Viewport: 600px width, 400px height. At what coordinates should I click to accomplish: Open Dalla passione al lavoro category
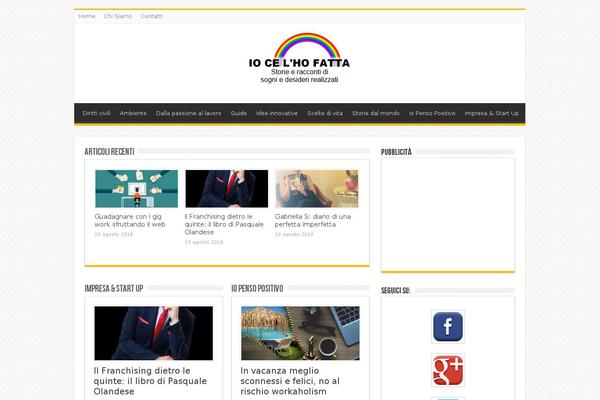189,113
